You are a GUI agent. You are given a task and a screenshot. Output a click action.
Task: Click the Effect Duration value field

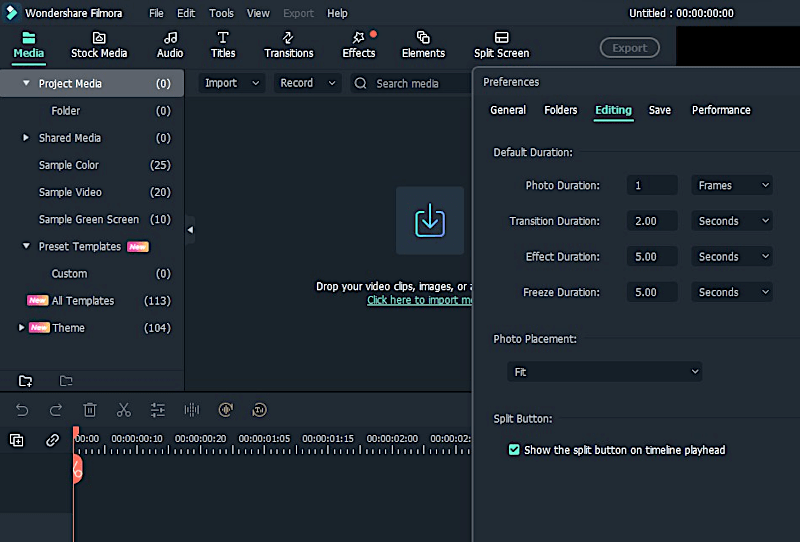coord(652,257)
